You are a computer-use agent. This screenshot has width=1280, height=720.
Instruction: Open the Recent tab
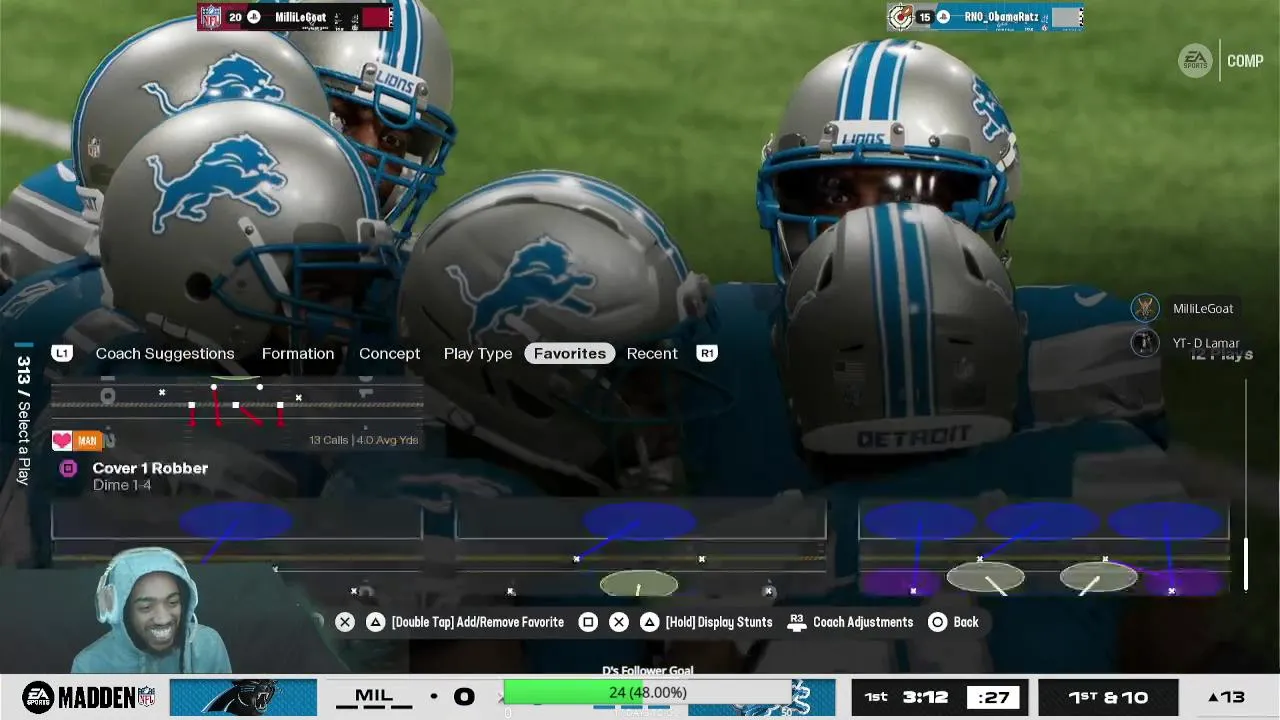pos(652,353)
